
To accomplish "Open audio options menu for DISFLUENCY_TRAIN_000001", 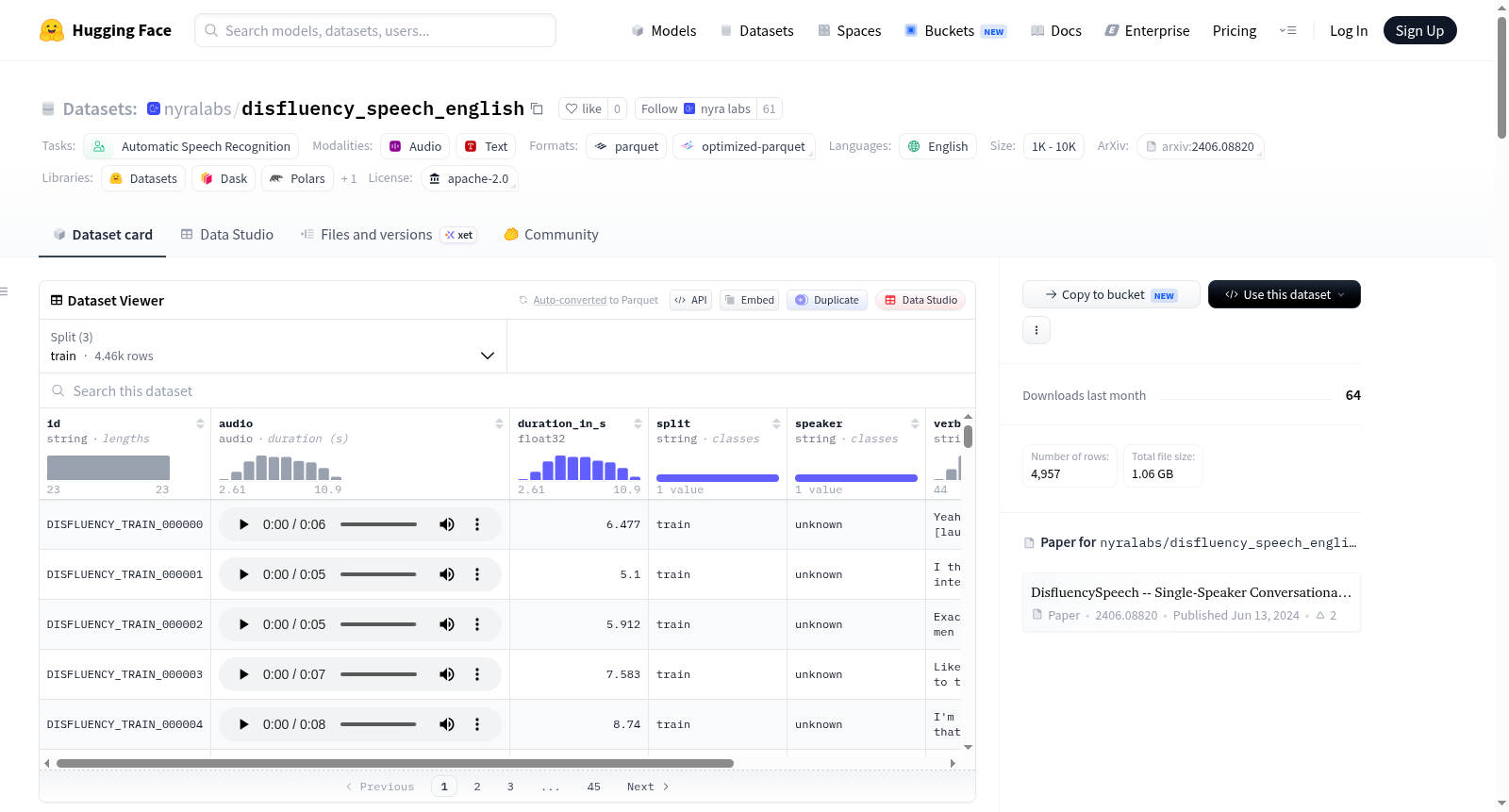I will click(x=477, y=574).
